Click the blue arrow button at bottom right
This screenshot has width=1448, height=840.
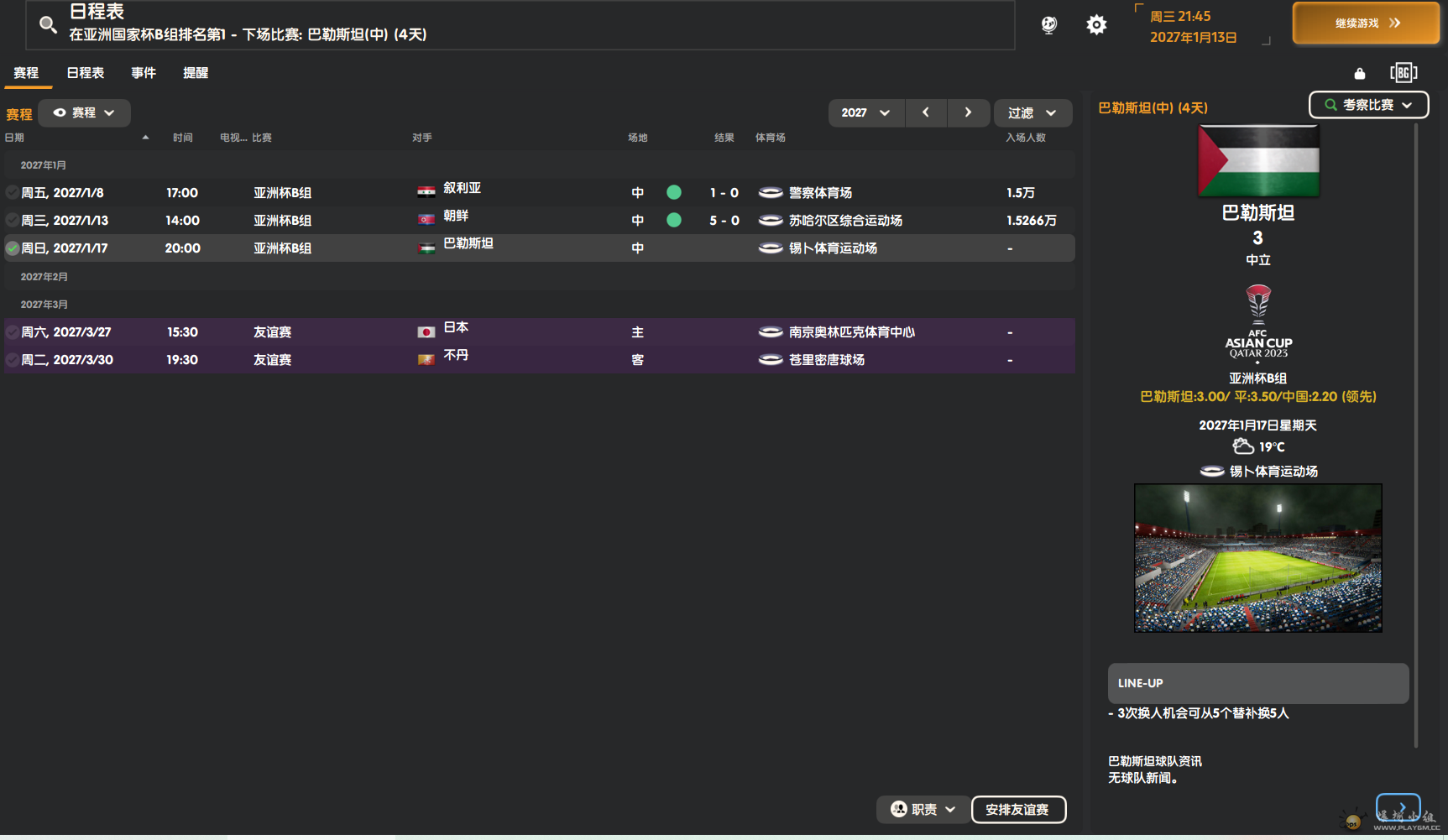click(1398, 807)
